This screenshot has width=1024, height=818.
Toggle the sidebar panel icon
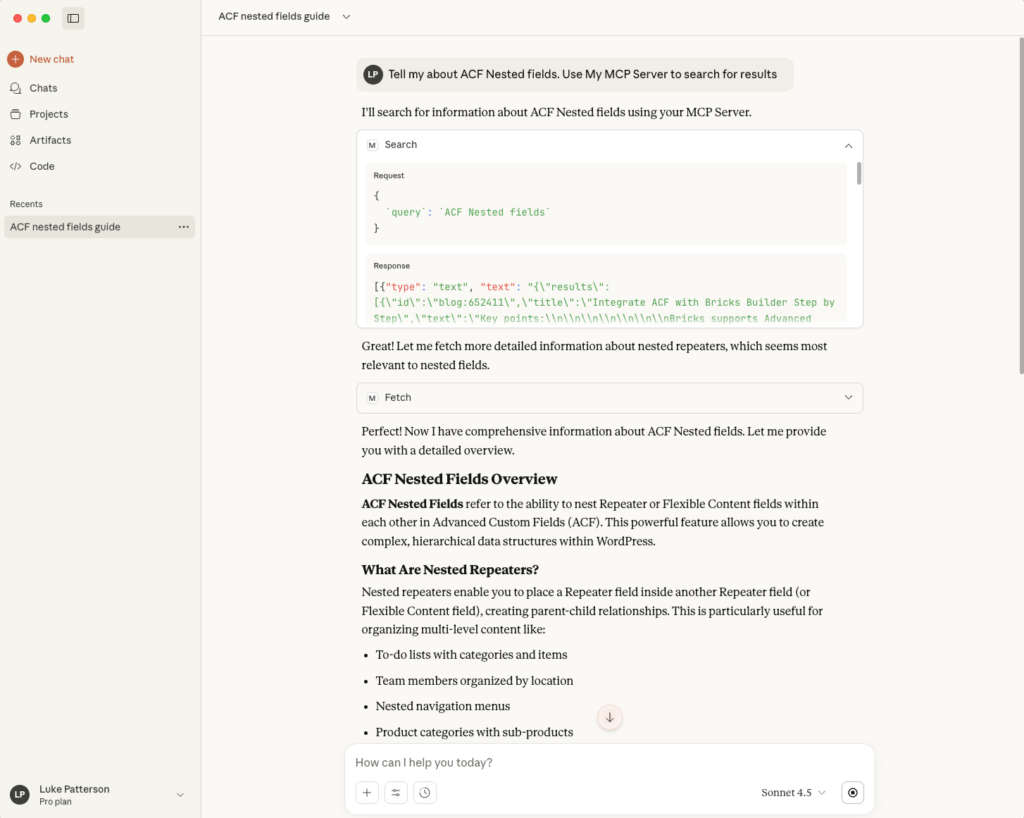coord(73,18)
